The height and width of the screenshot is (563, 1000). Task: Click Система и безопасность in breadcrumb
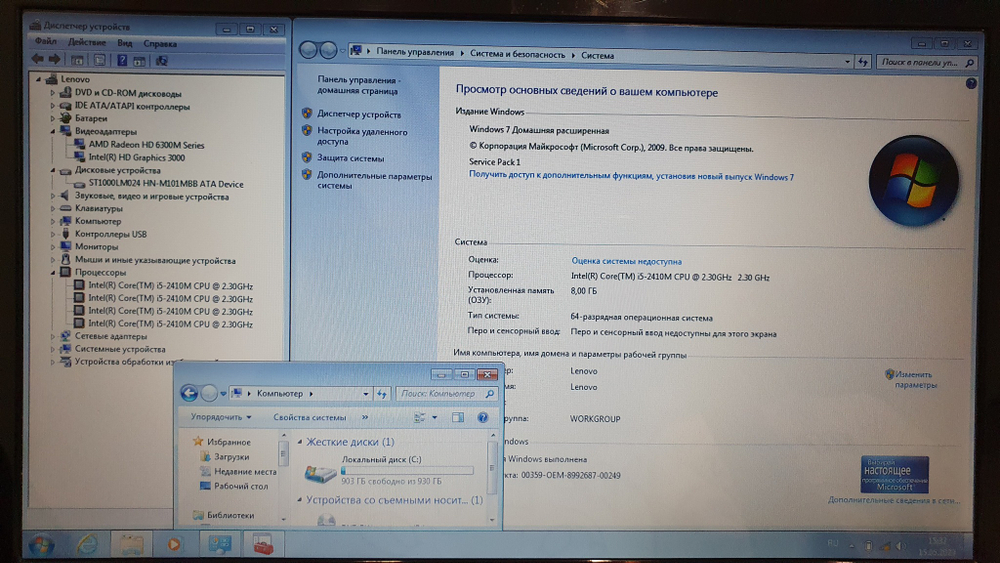coord(517,54)
